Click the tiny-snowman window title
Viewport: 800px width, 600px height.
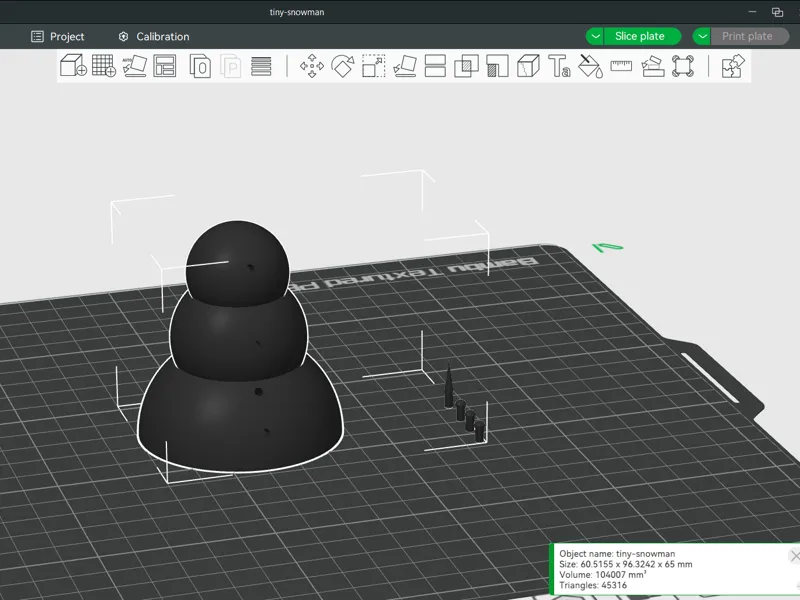(x=297, y=12)
